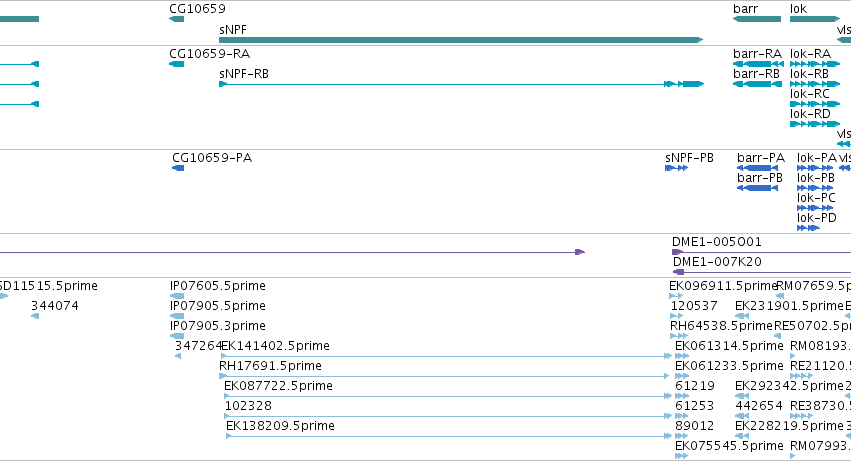Screen dimensions: 851x461
Task: Select the EK138209.5prime EST alignment
Action: (x=448, y=436)
